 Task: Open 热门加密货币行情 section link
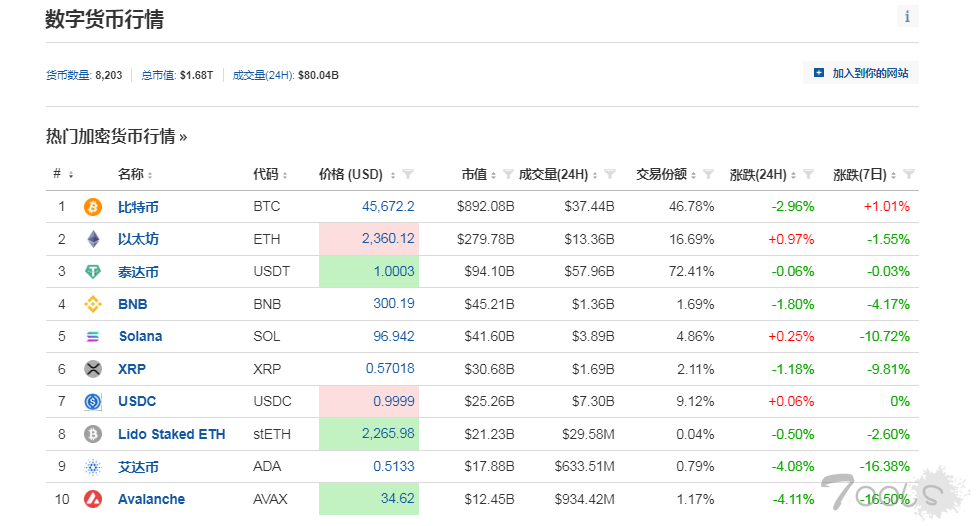[116, 136]
